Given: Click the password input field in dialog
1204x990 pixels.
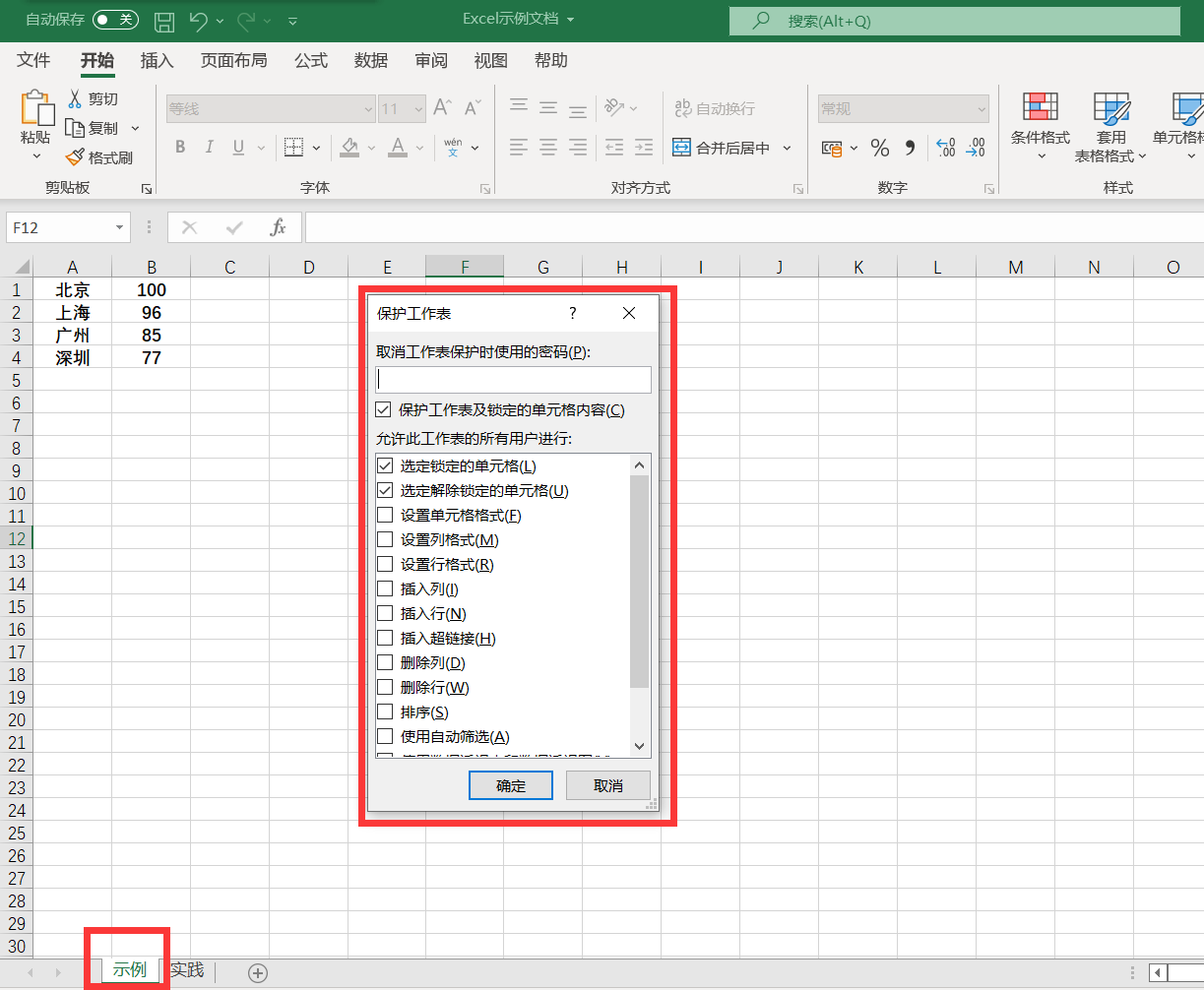Looking at the screenshot, I should 513,380.
